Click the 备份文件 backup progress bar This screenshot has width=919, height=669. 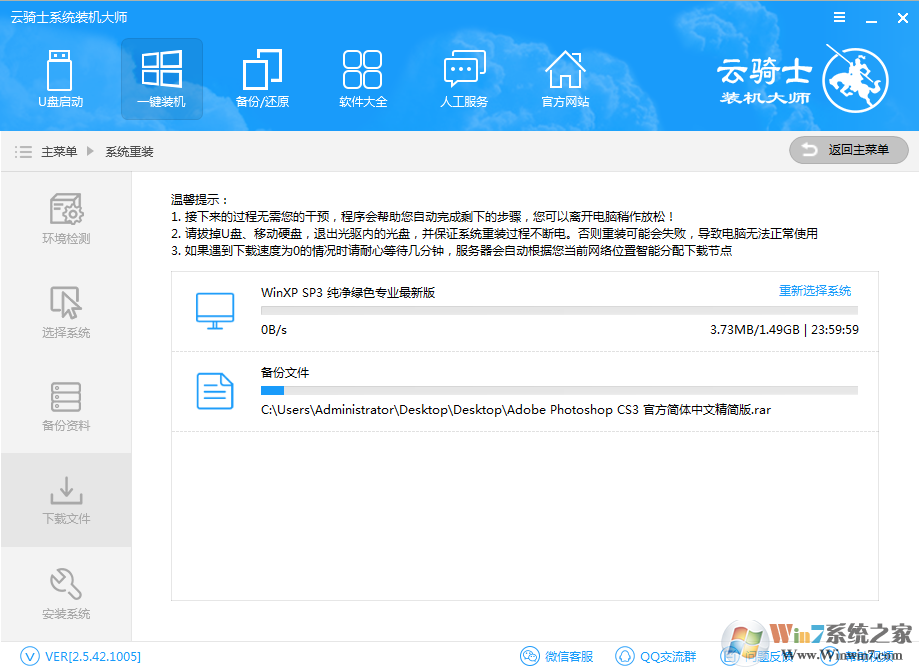tap(558, 391)
